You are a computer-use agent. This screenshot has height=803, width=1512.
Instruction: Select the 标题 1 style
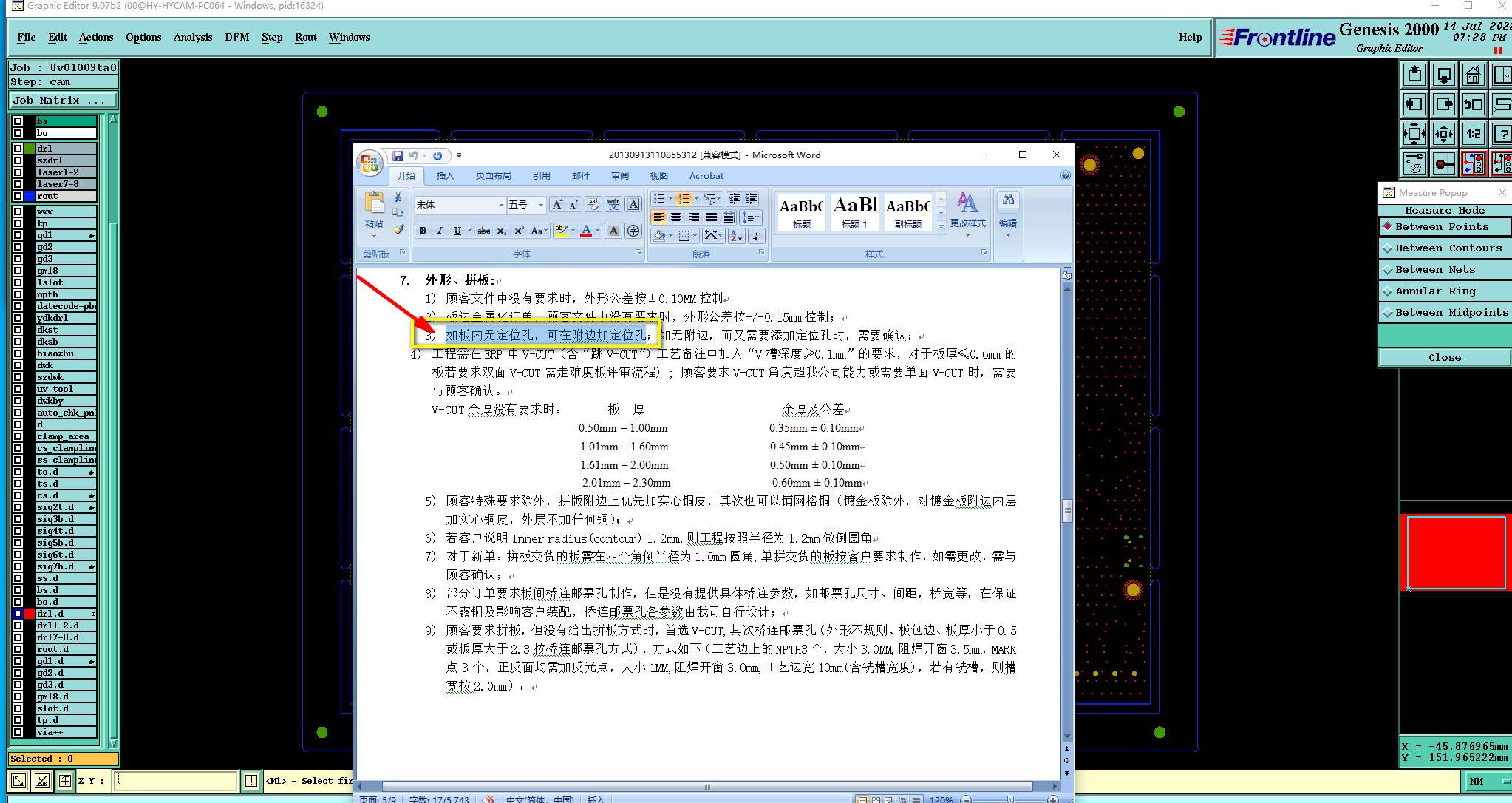855,211
